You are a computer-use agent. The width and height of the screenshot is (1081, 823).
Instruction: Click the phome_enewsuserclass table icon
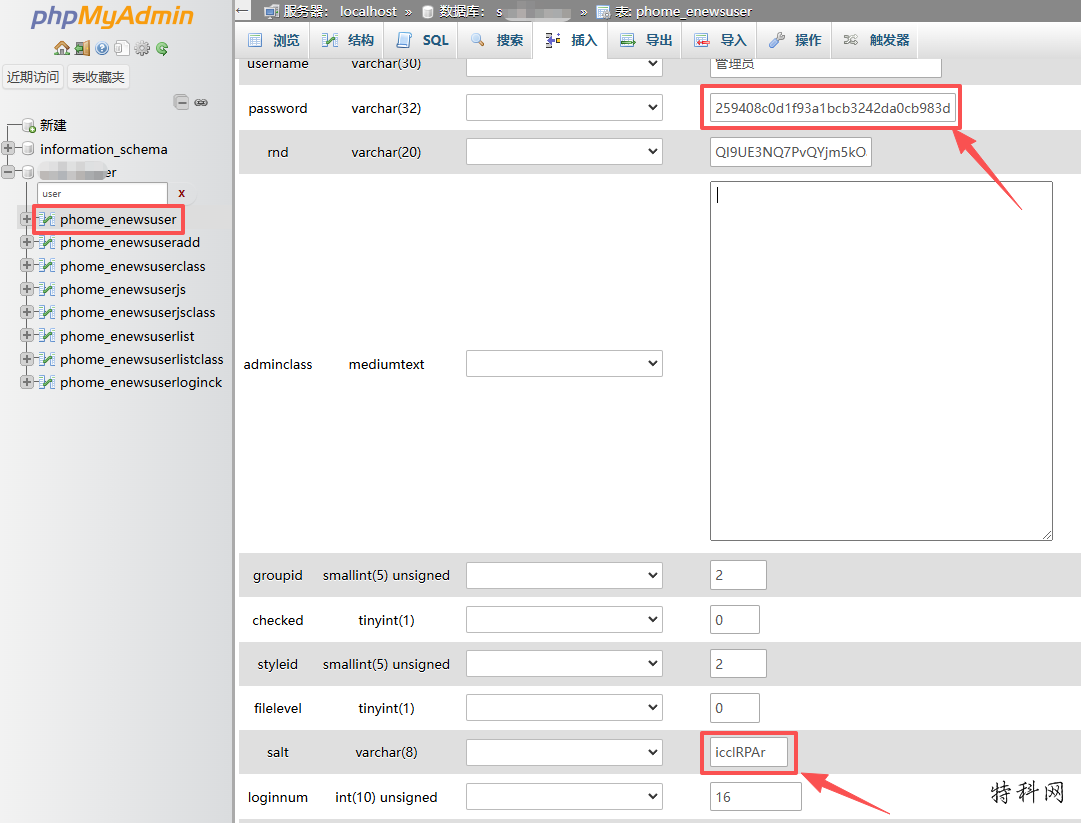click(47, 266)
